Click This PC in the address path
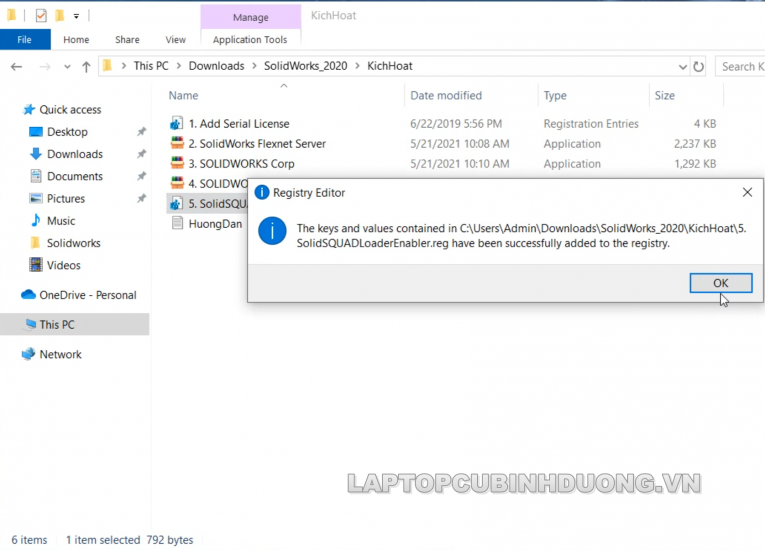 [151, 66]
